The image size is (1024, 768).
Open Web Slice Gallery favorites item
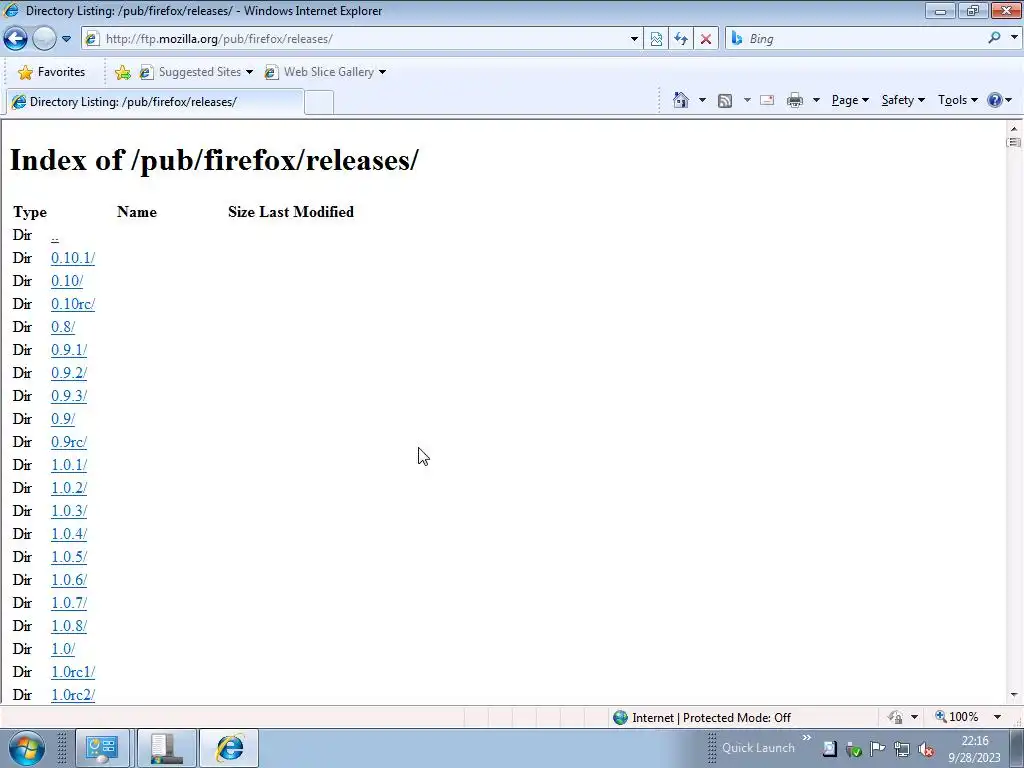(325, 72)
